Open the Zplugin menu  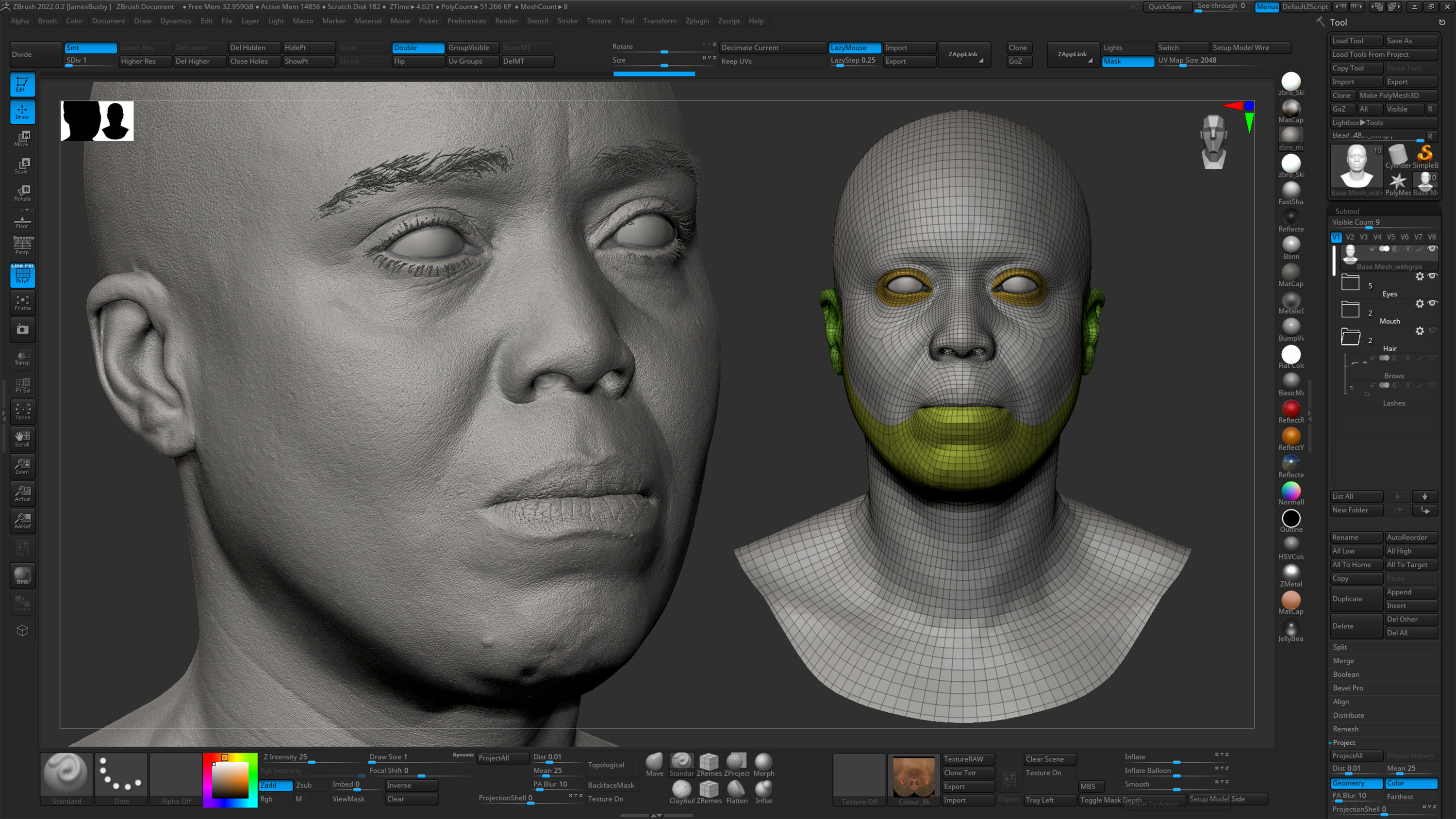click(697, 21)
